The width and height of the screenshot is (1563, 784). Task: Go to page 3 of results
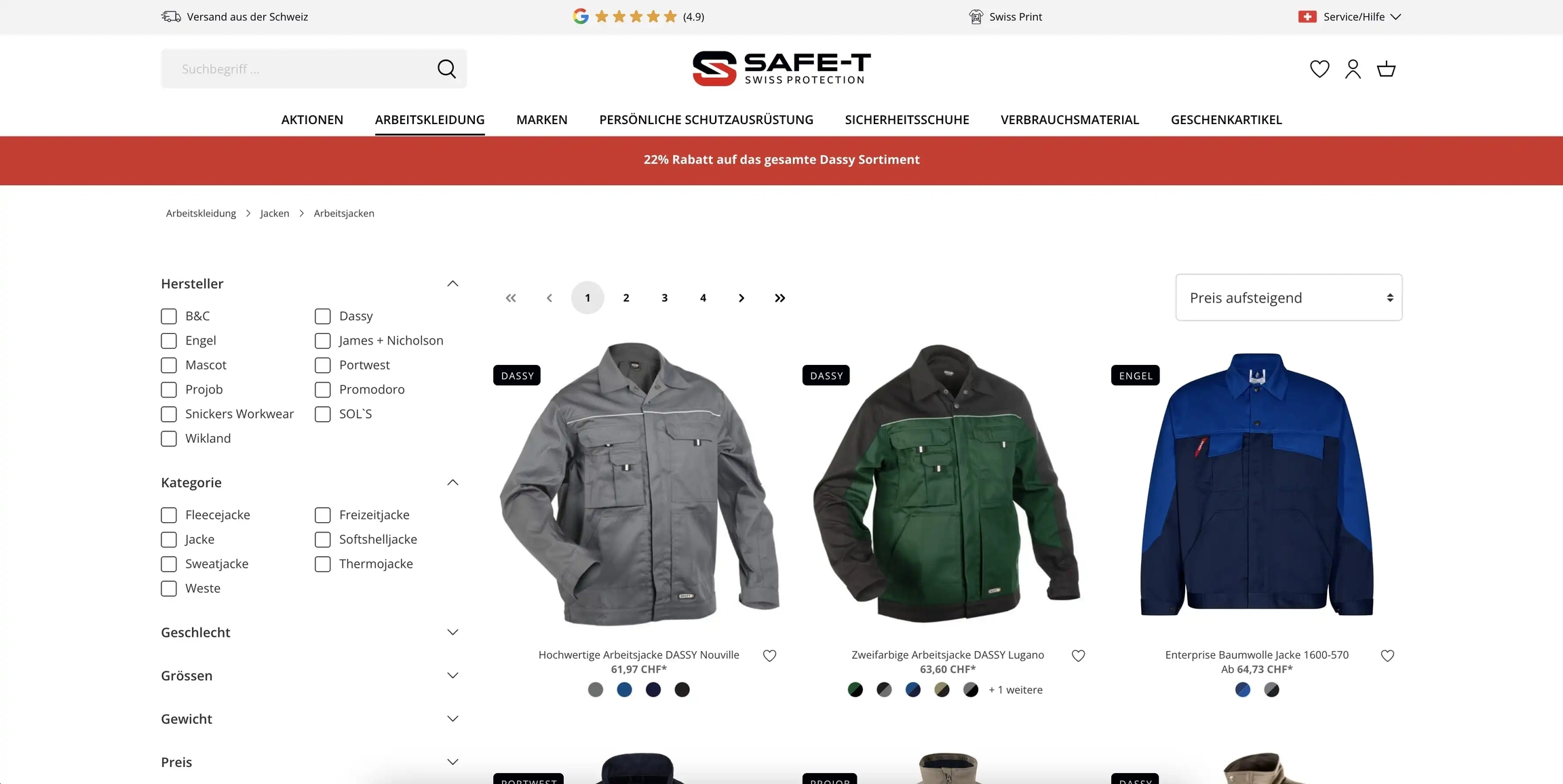point(664,298)
